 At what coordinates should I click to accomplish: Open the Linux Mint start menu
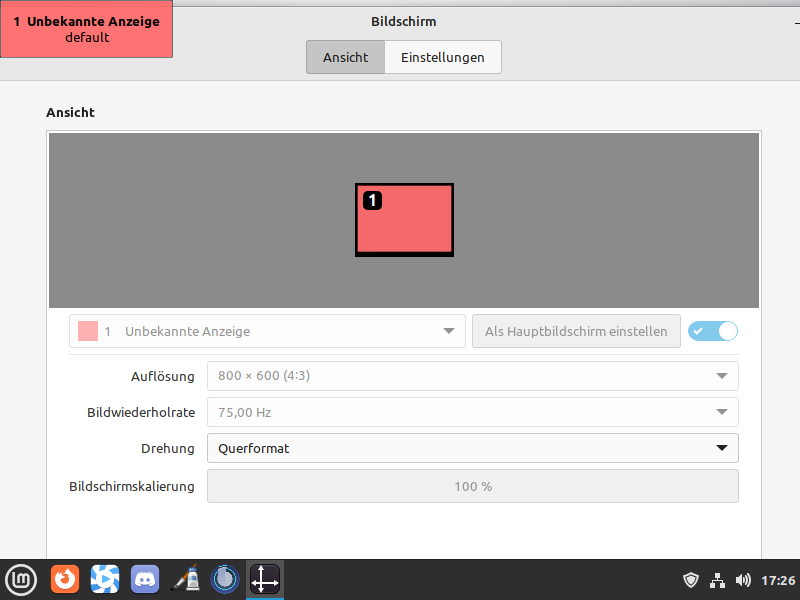[x=21, y=580]
